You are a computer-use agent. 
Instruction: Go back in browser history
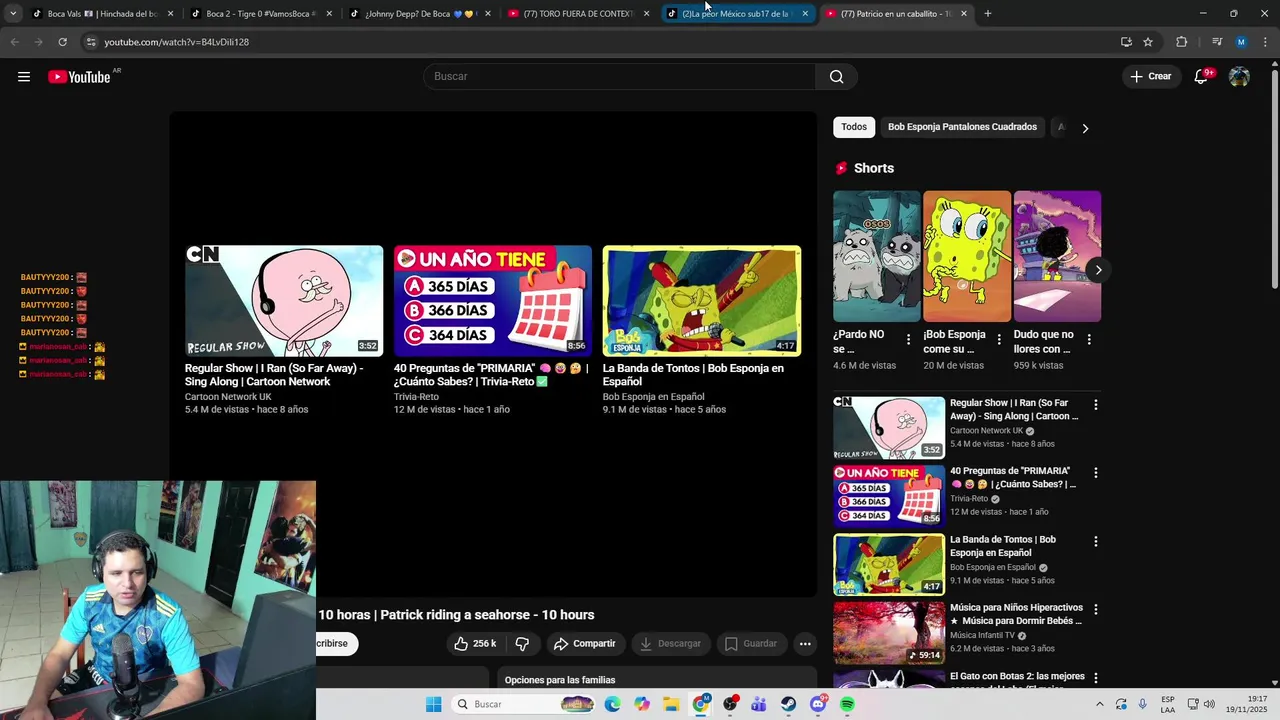click(14, 42)
